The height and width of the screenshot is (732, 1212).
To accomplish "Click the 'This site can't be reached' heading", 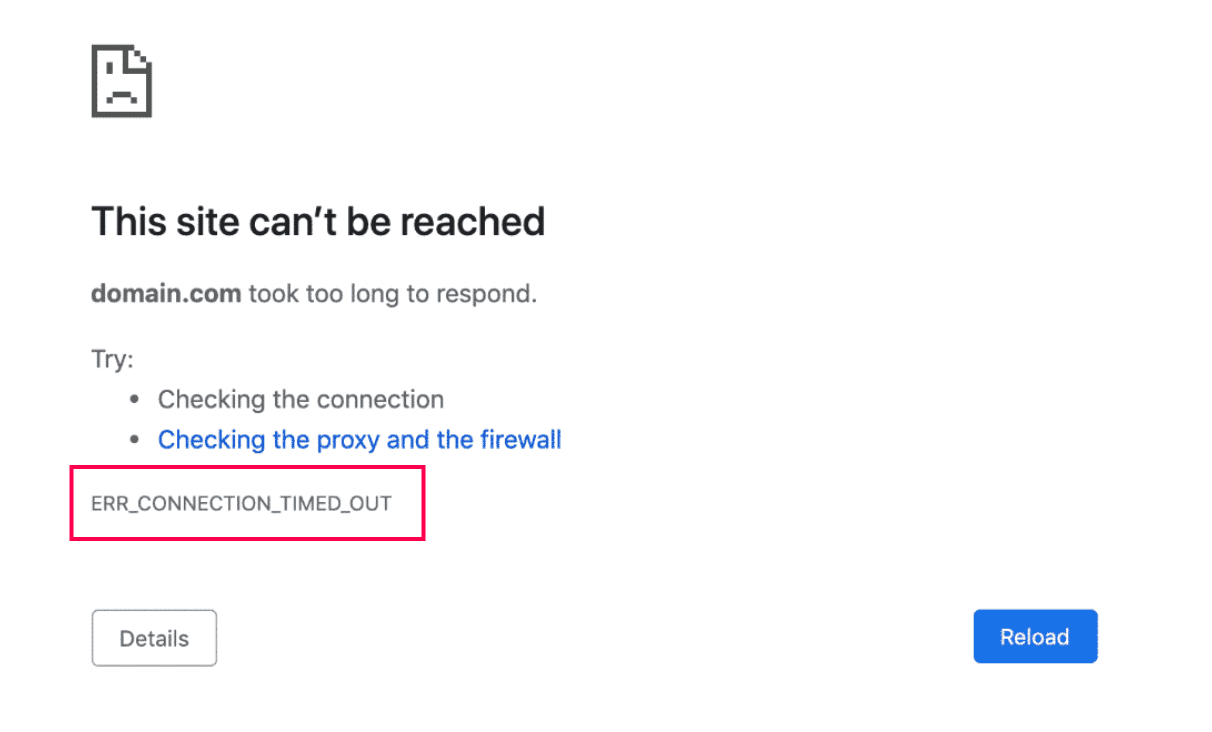I will [x=318, y=221].
